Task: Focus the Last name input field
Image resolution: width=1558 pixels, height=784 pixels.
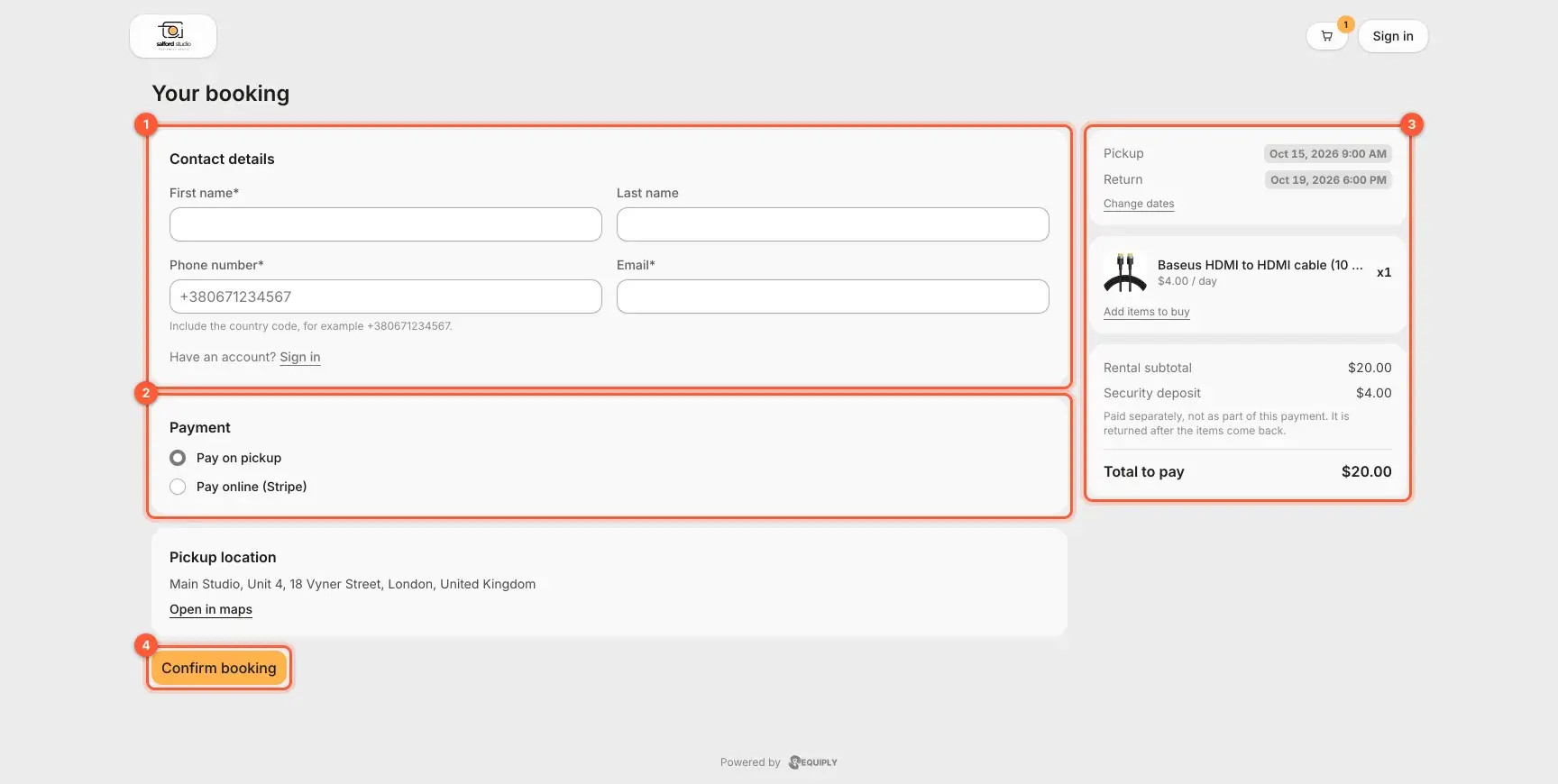Action: [833, 224]
